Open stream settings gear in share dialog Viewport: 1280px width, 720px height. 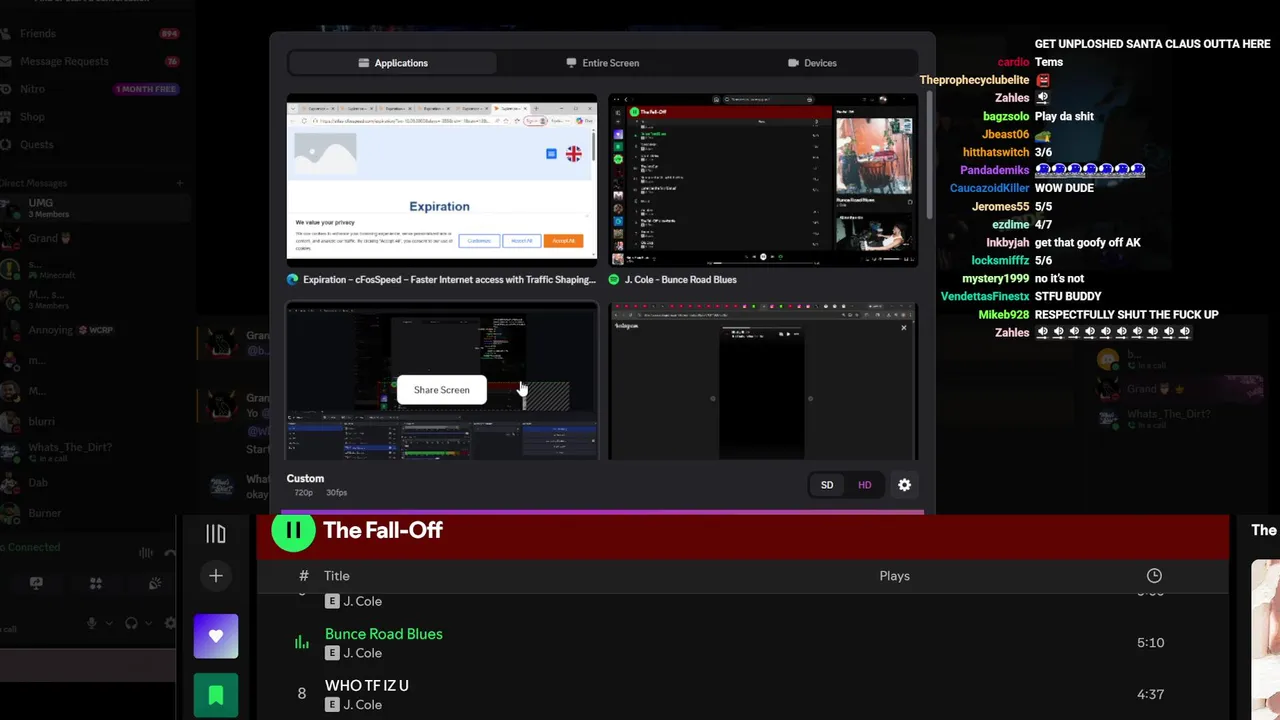(904, 485)
